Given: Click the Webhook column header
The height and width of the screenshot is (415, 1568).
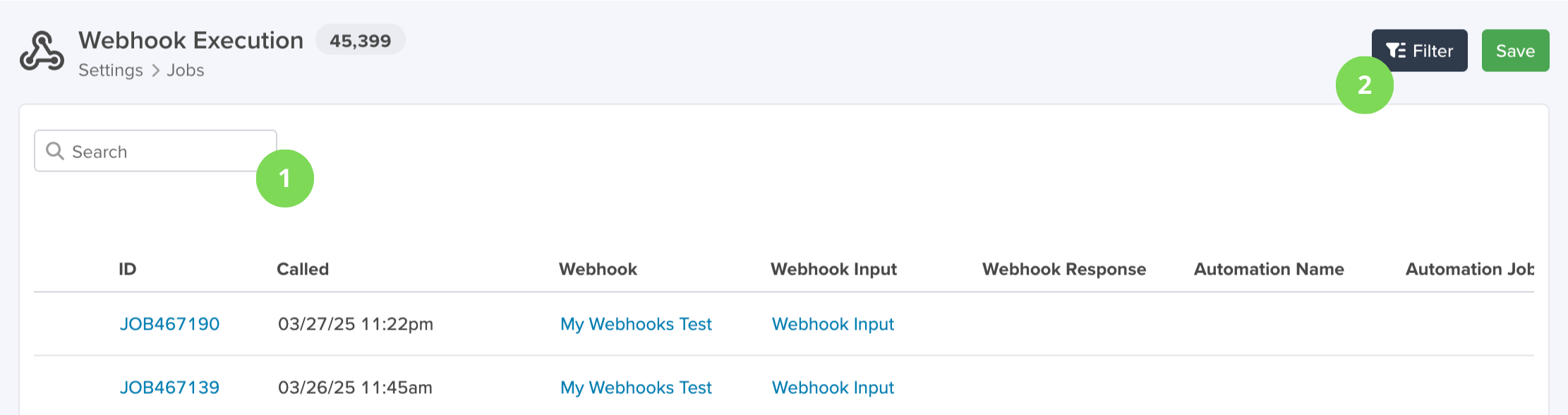Looking at the screenshot, I should (598, 269).
